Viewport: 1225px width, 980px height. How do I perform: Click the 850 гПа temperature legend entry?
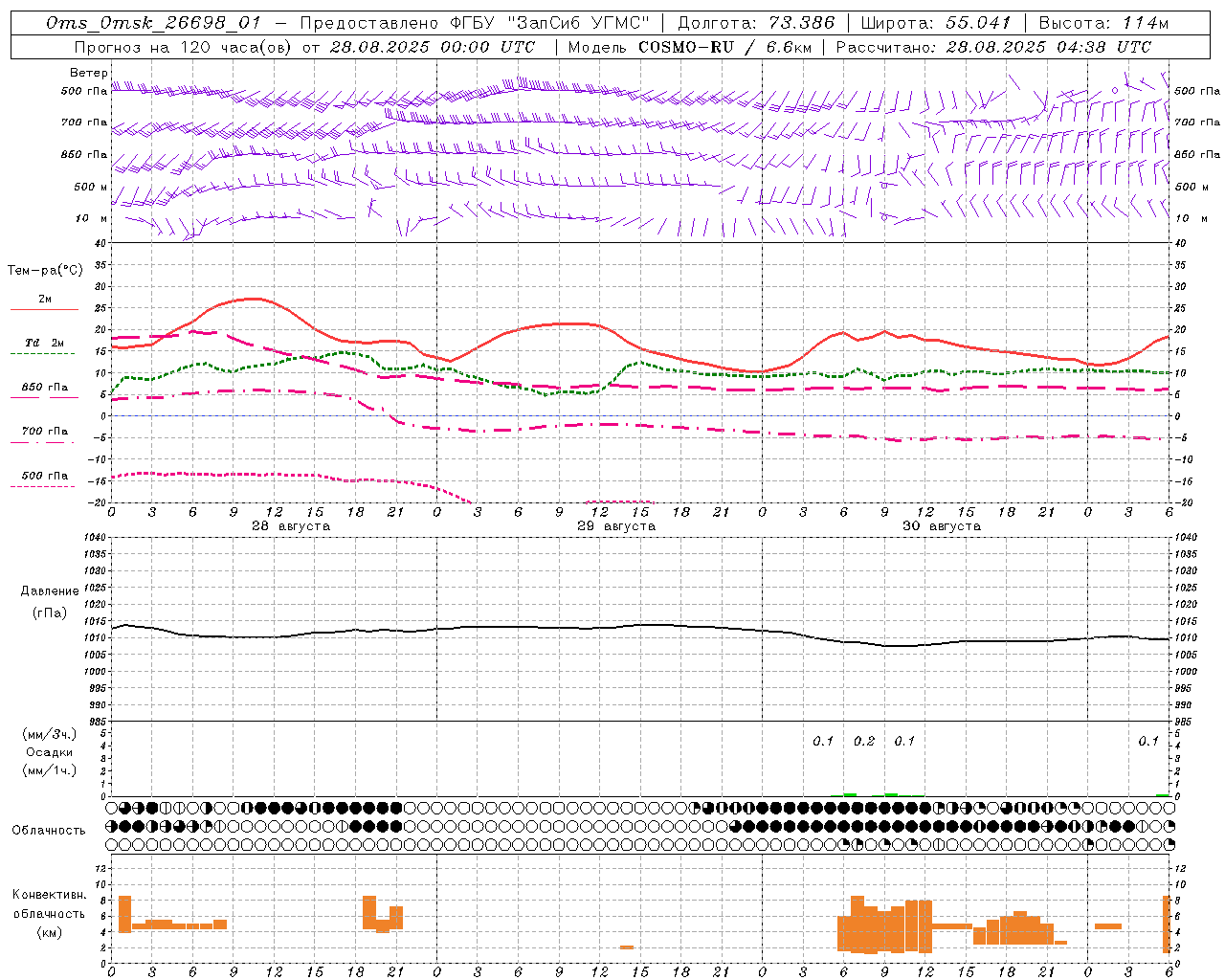[x=45, y=387]
